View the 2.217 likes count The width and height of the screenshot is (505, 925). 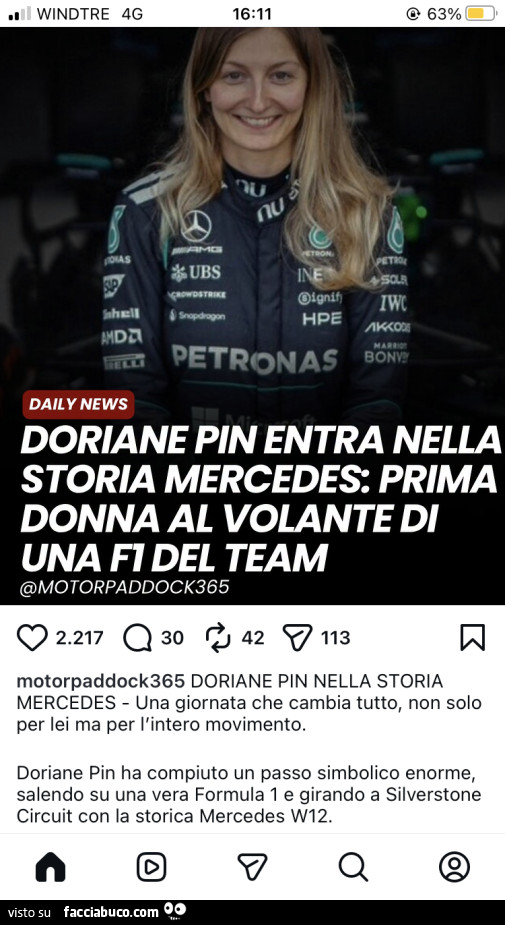[x=79, y=638]
